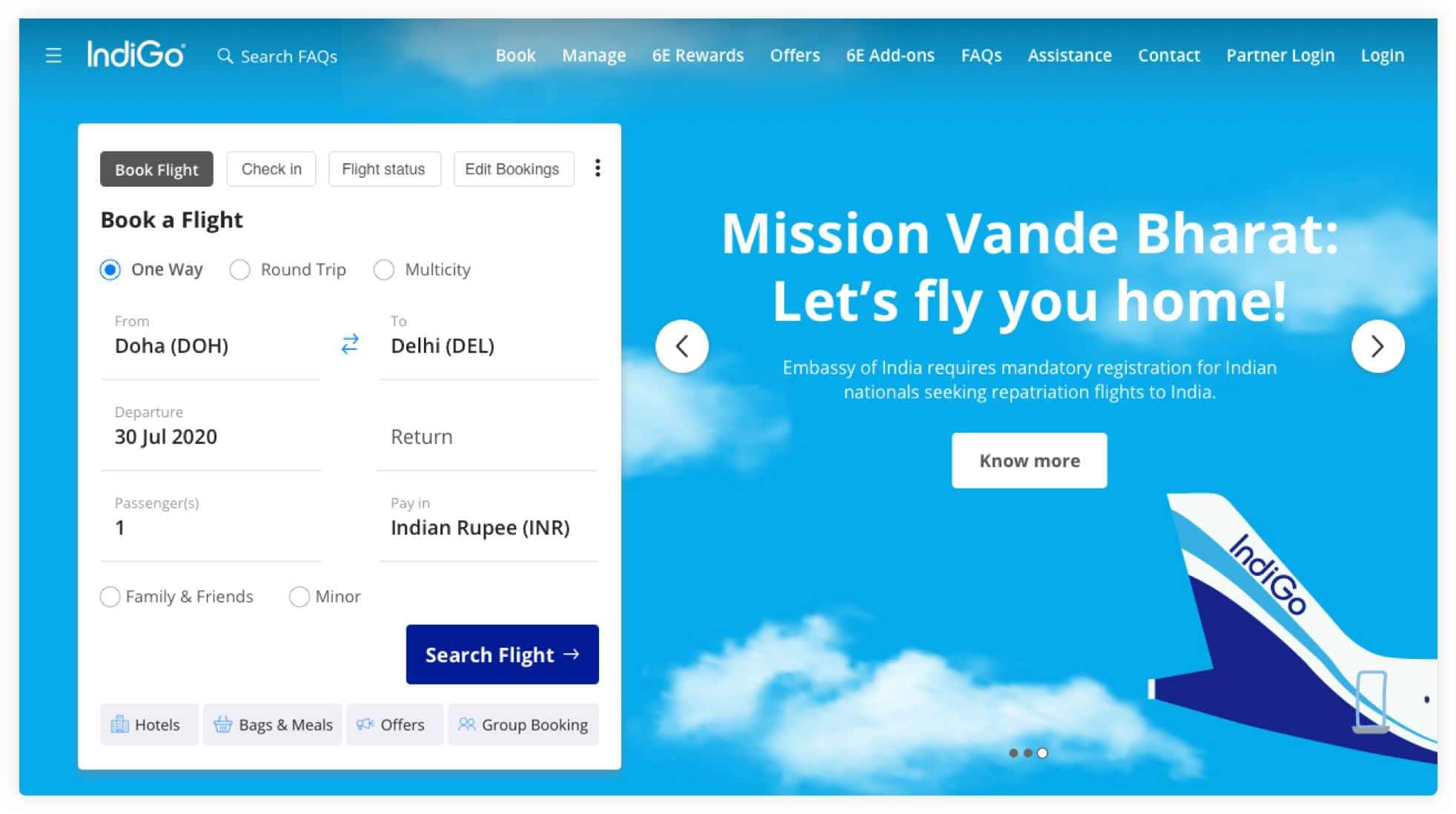Click the Search FAQs magnifier icon
Viewport: 1456px width, 814px height.
click(x=225, y=56)
